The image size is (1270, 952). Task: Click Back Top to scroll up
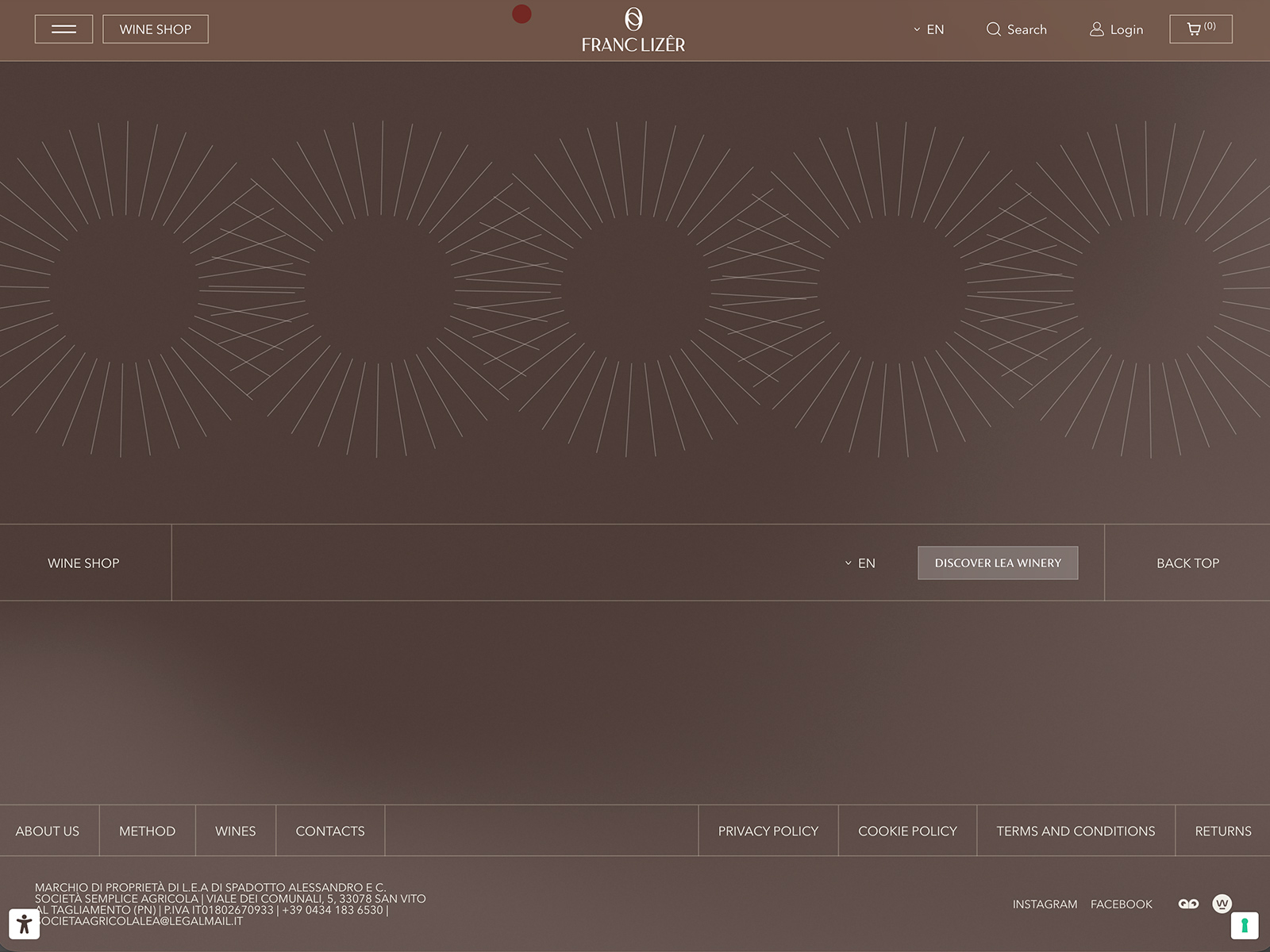pyautogui.click(x=1187, y=563)
